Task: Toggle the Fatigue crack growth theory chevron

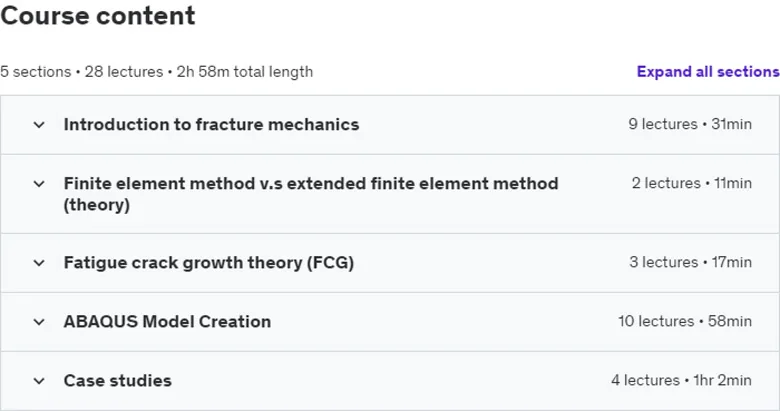Action: tap(39, 263)
